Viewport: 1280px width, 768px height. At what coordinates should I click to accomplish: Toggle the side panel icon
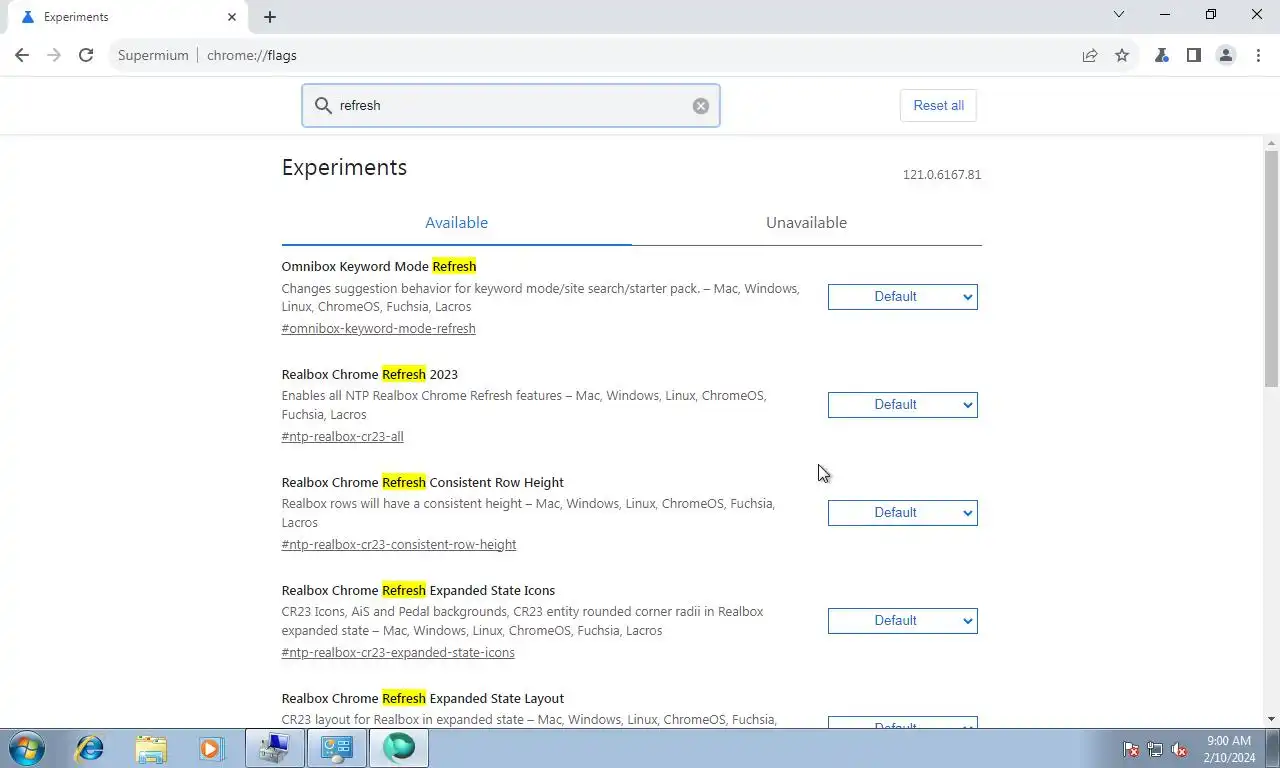click(1193, 56)
